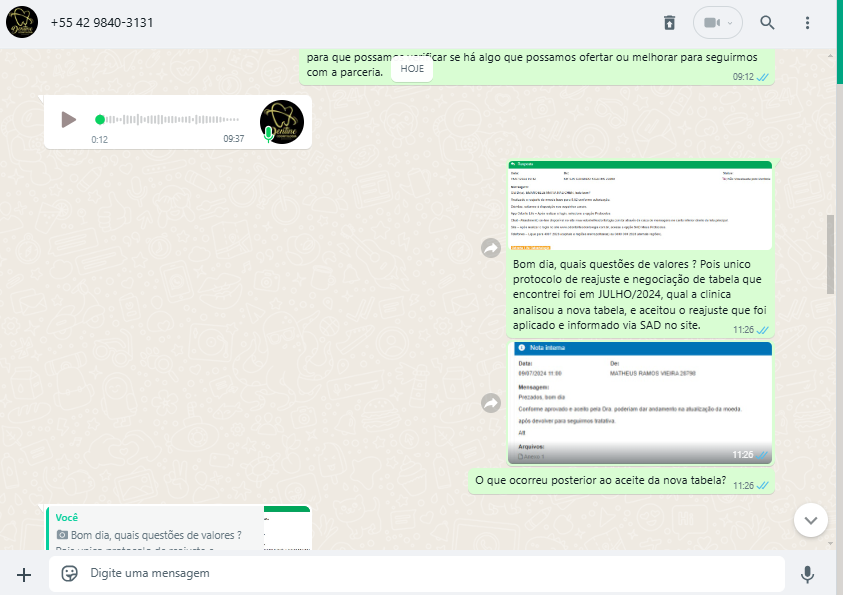This screenshot has height=595, width=843.
Task: Click the 09:12 message read receipt
Action: 762,77
